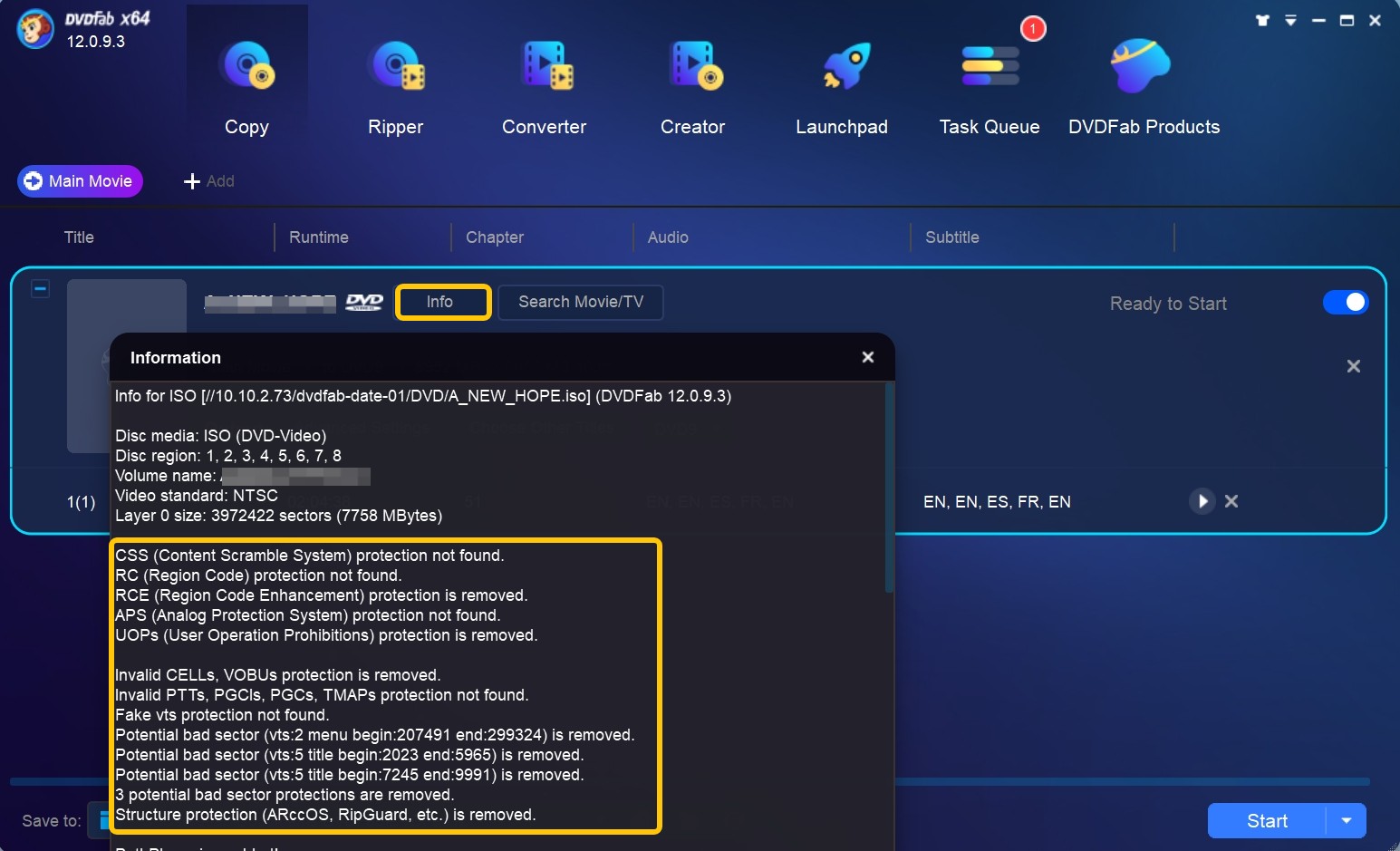Viewport: 1400px width, 851px height.
Task: Open the Copy module
Action: (x=246, y=88)
